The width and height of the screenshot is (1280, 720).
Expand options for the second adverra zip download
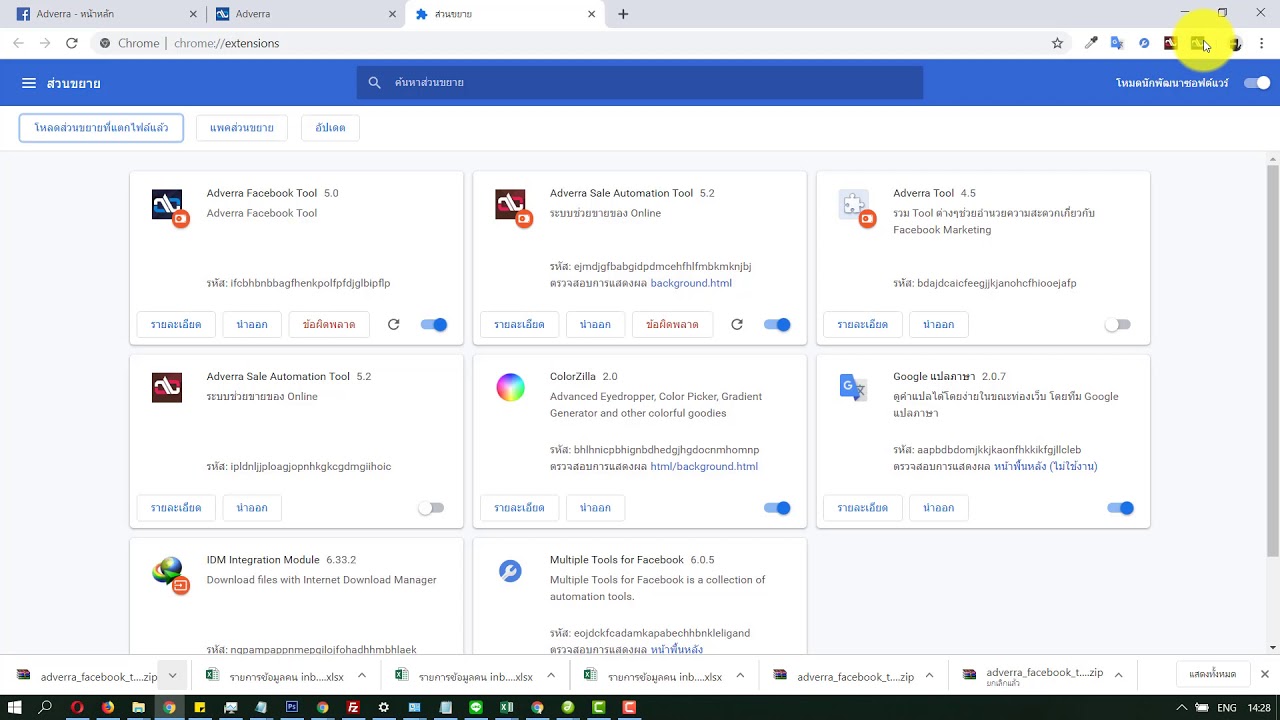(929, 676)
